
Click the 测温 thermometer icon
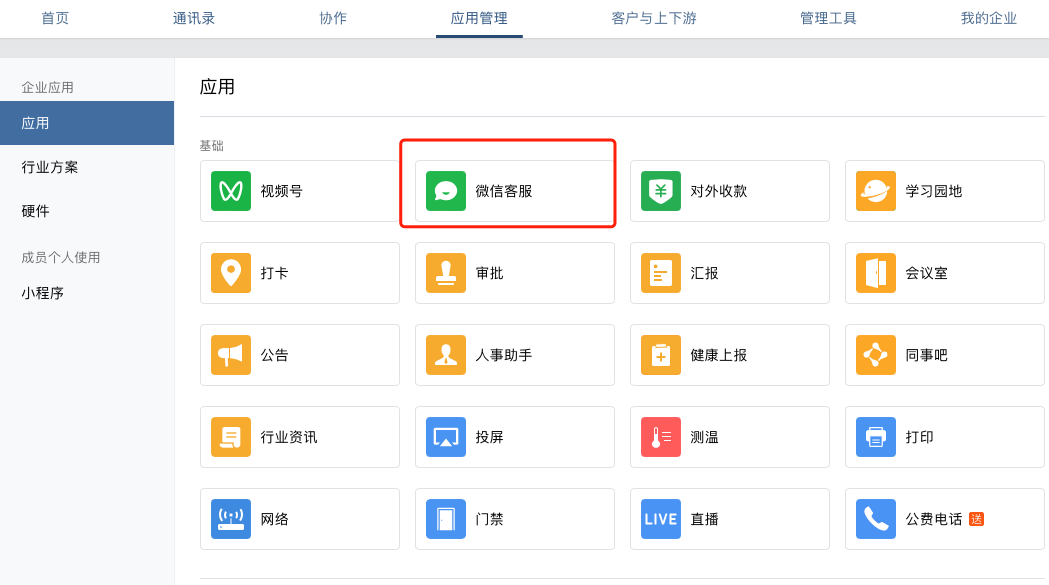coord(661,436)
